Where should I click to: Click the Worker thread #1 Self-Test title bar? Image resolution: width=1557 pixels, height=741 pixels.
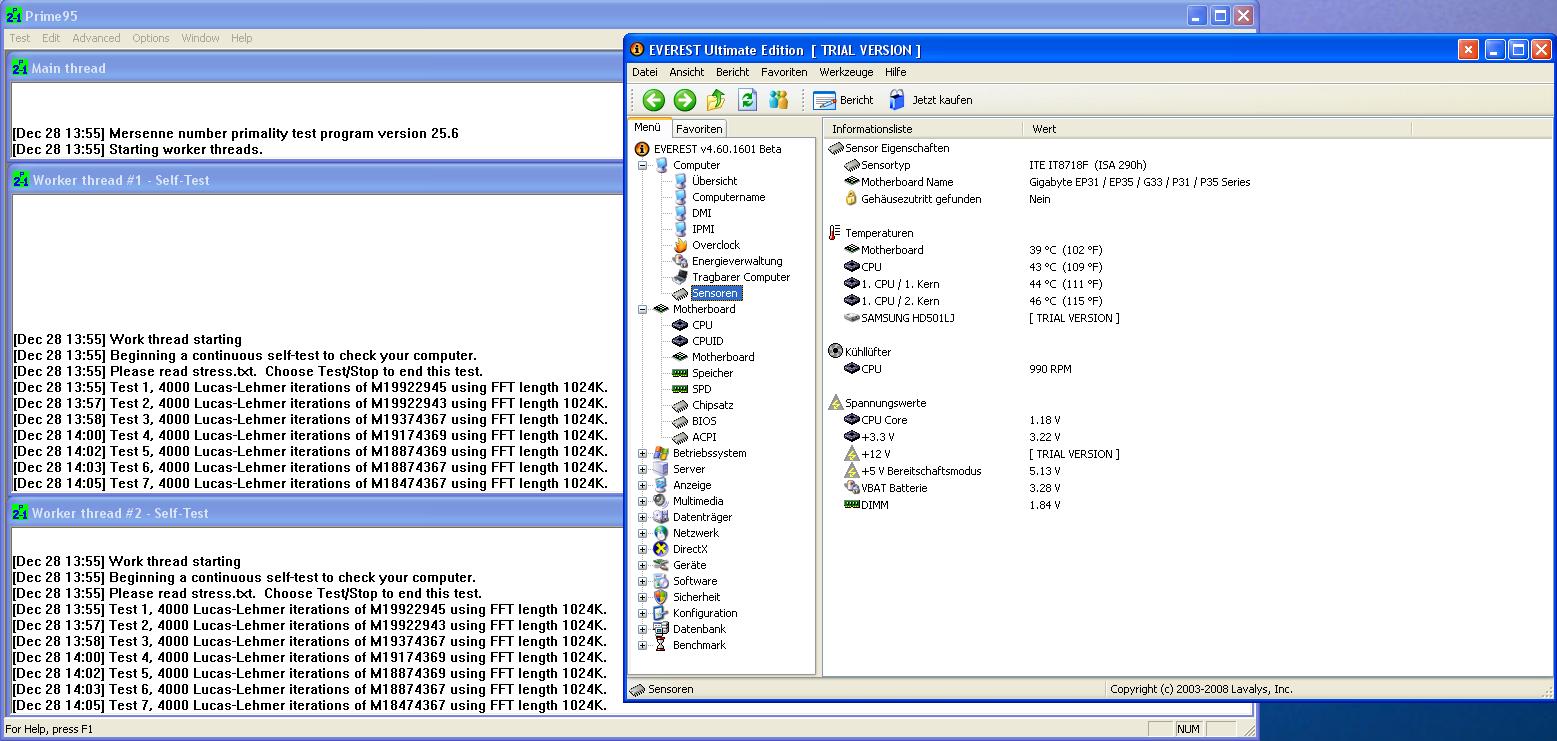[315, 180]
